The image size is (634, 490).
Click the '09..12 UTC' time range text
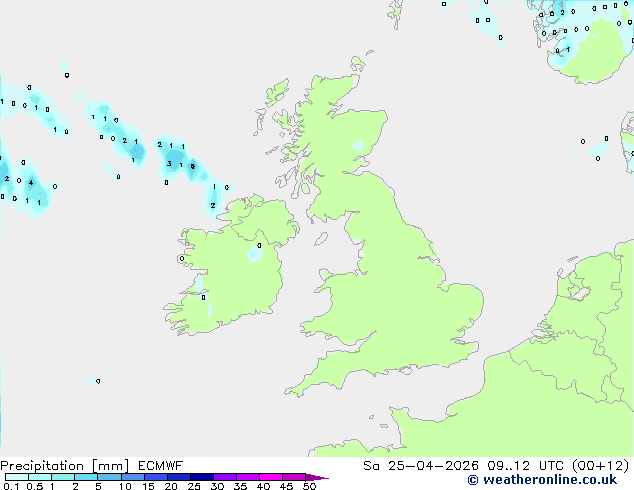(x=525, y=466)
